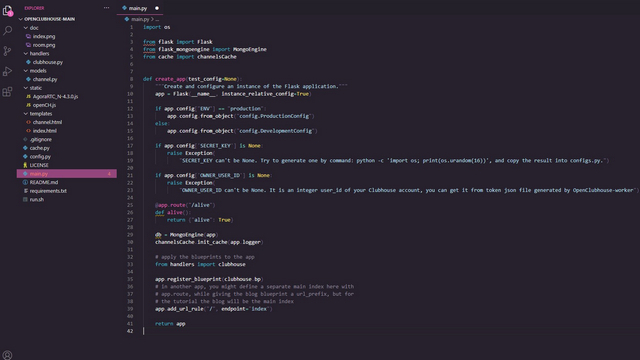Click the breadcrumb ellipsis after main.py
640x360 pixels.
157,19
